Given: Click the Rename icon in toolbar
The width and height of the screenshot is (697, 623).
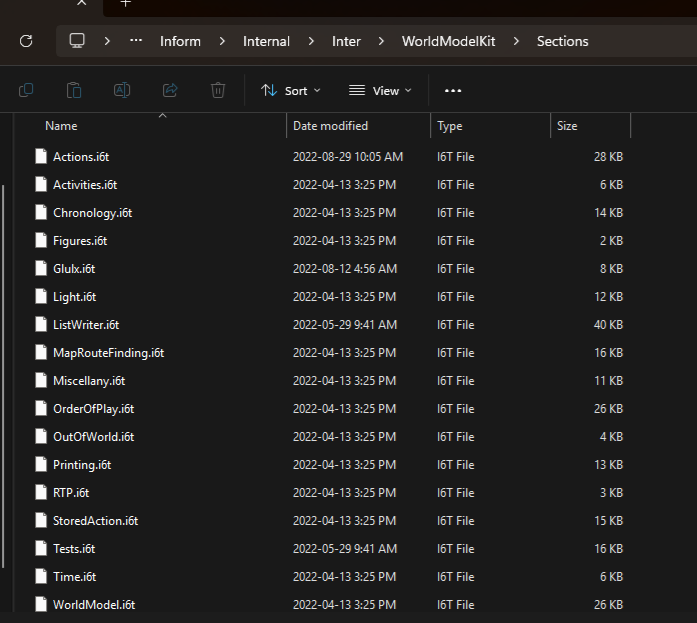Looking at the screenshot, I should pyautogui.click(x=122, y=90).
